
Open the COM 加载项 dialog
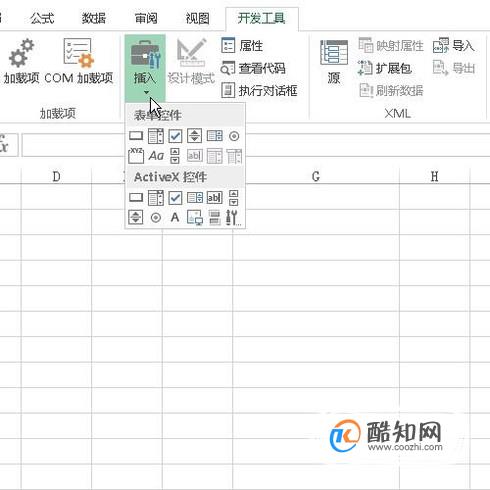click(79, 61)
